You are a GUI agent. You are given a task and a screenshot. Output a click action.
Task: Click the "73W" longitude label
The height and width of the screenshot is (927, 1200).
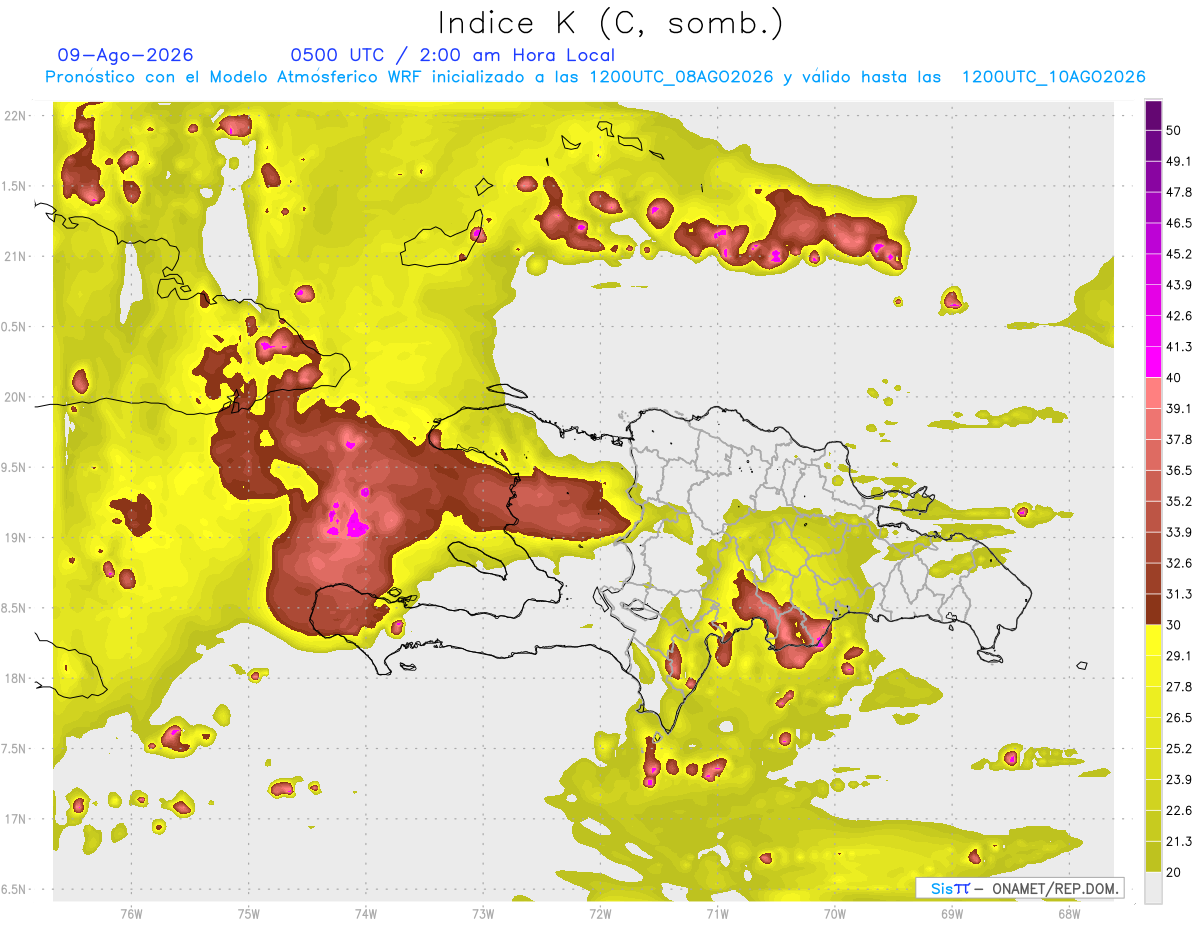(483, 913)
